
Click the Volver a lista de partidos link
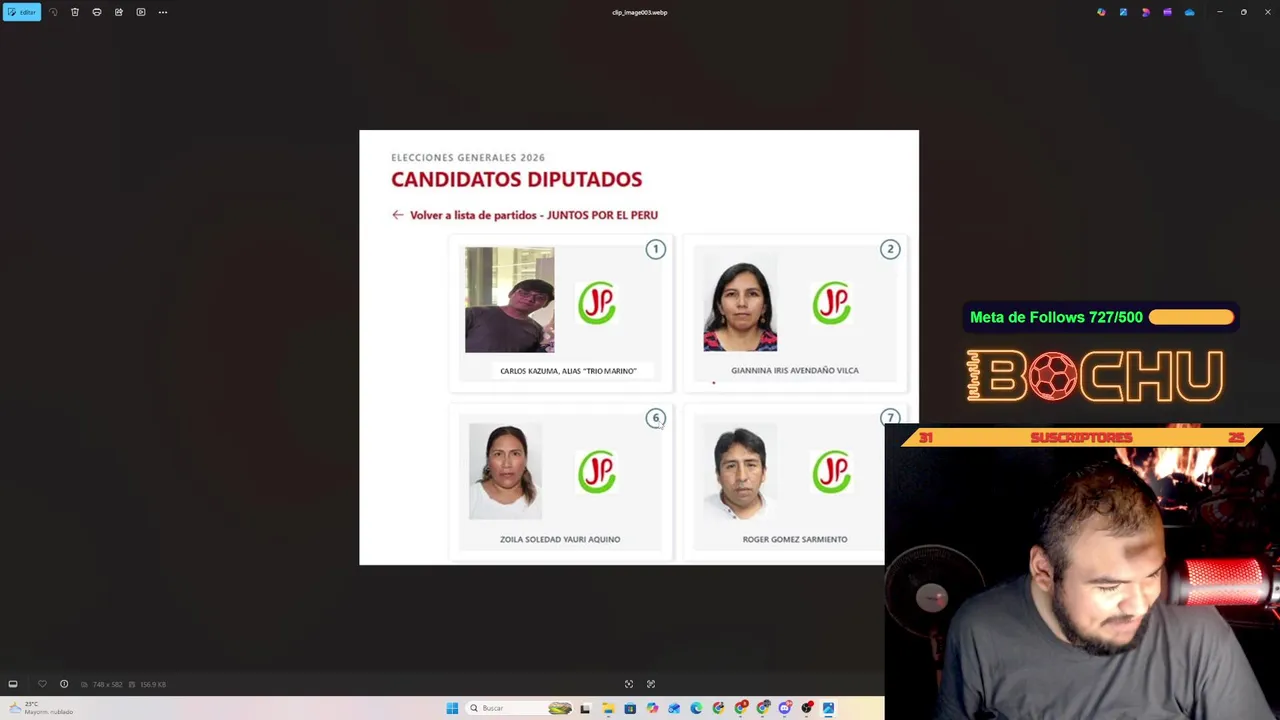tap(534, 215)
